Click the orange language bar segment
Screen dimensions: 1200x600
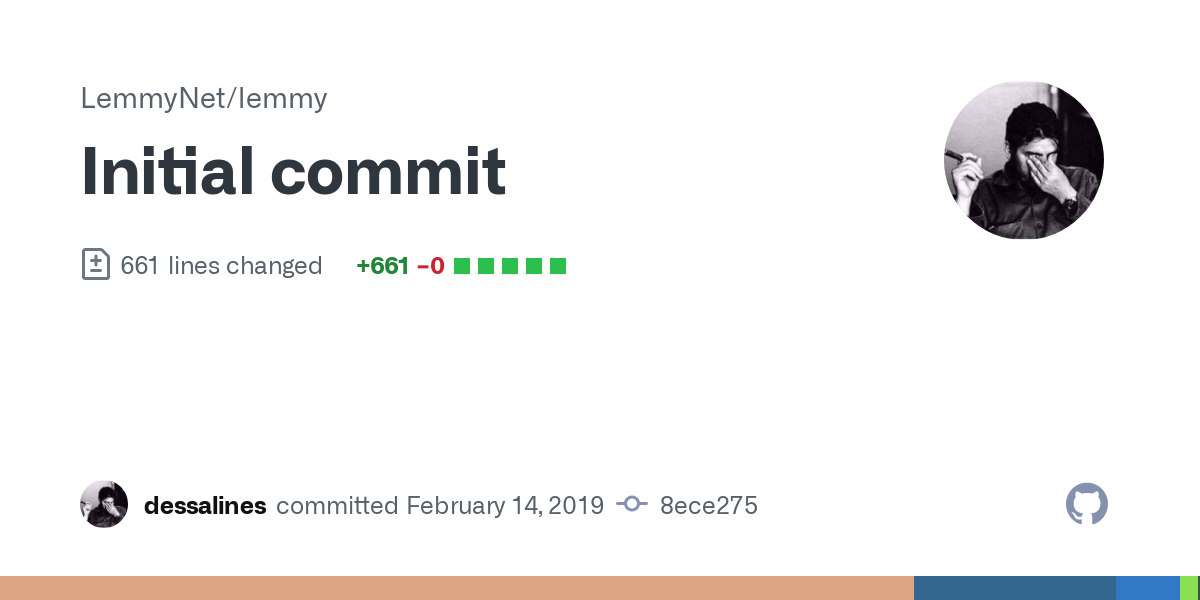pyautogui.click(x=457, y=588)
